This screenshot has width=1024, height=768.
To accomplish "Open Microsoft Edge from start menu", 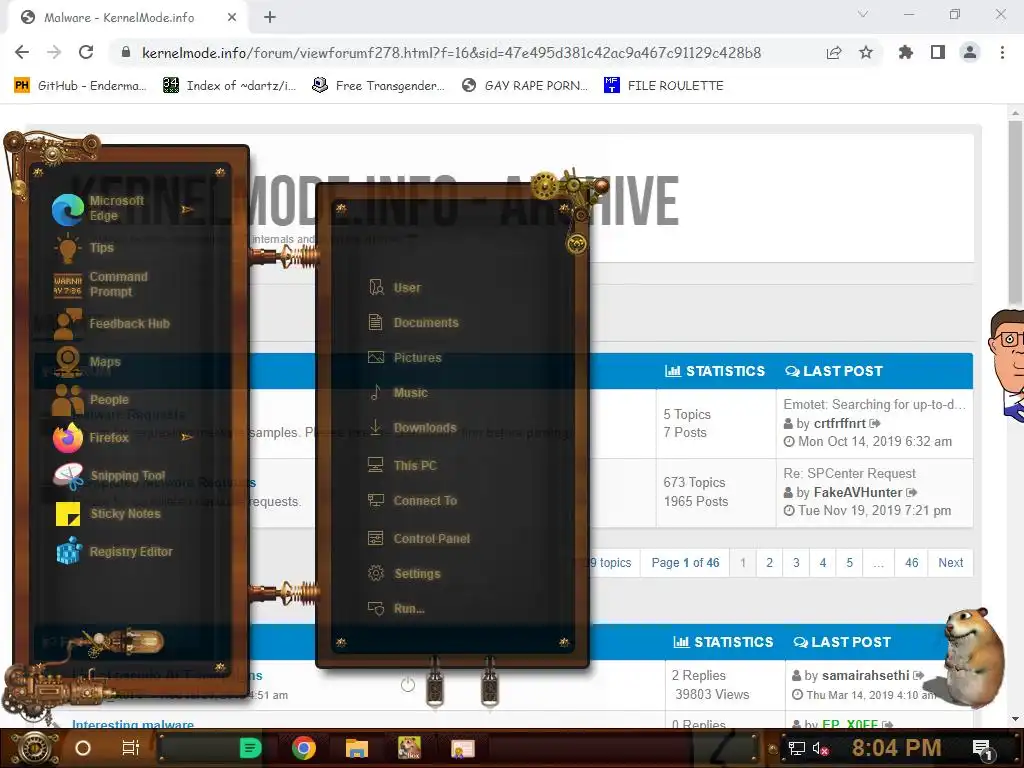I will 104,209.
